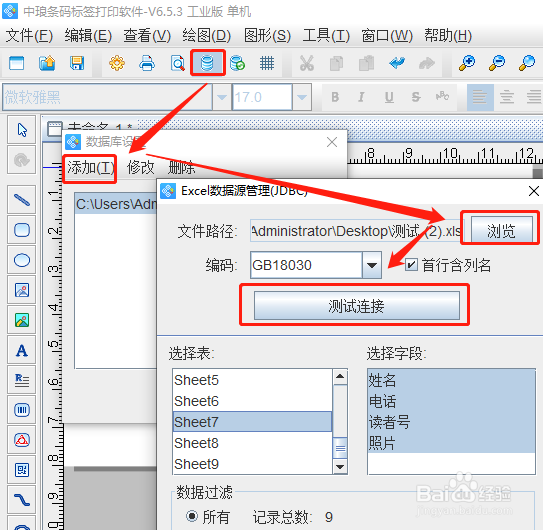Open print preview magnifier page icon
The height and width of the screenshot is (530, 543).
point(177,63)
